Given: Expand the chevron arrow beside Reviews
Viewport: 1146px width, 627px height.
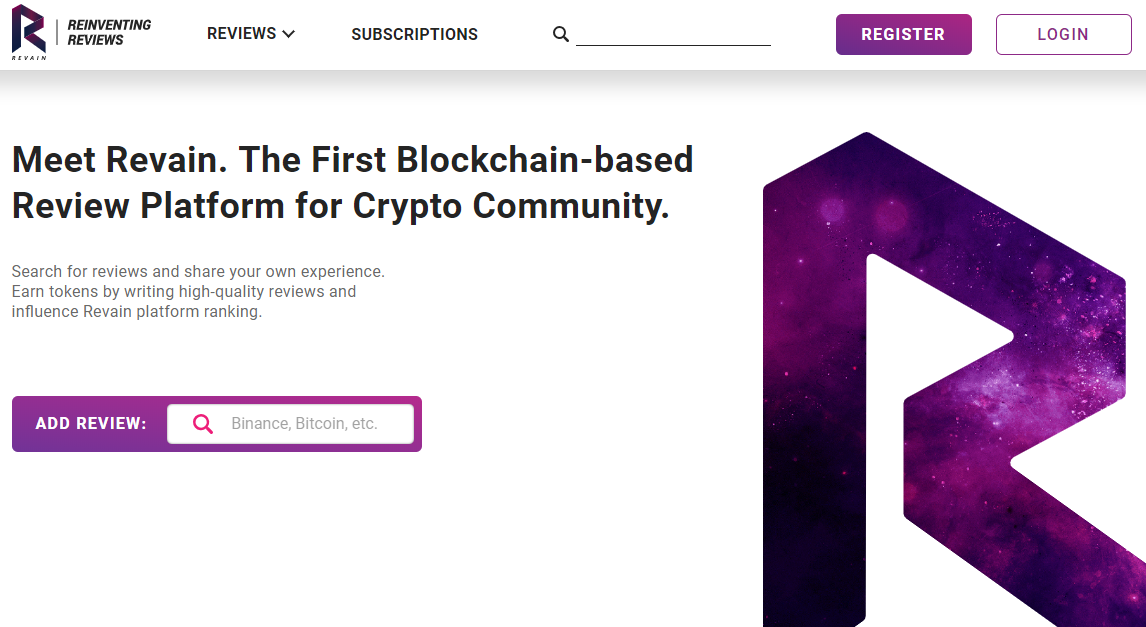Looking at the screenshot, I should tap(289, 34).
